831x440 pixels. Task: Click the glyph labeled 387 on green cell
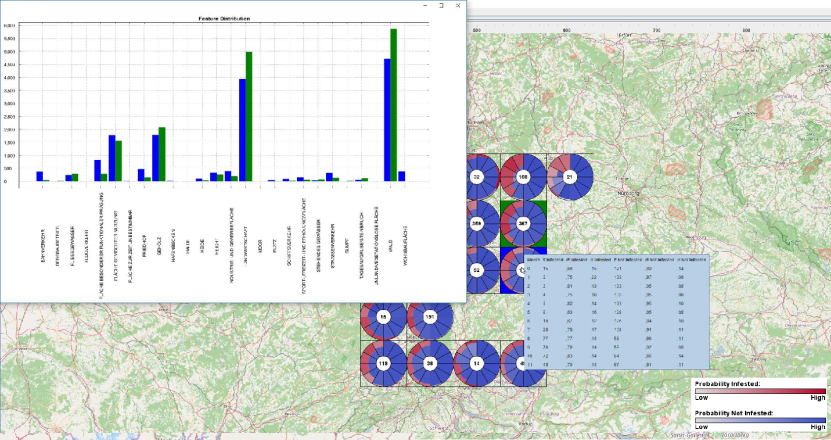[523, 224]
